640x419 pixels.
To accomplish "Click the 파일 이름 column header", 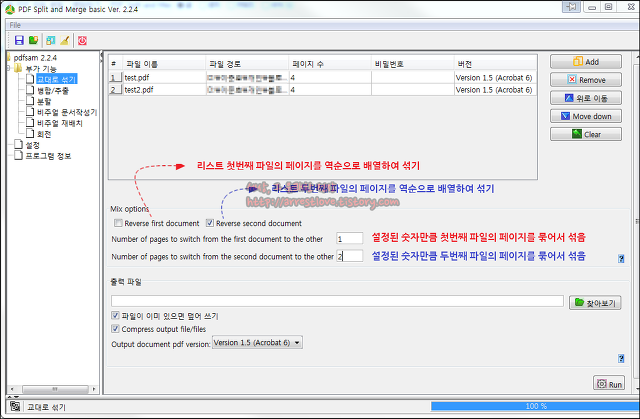I will pos(164,64).
